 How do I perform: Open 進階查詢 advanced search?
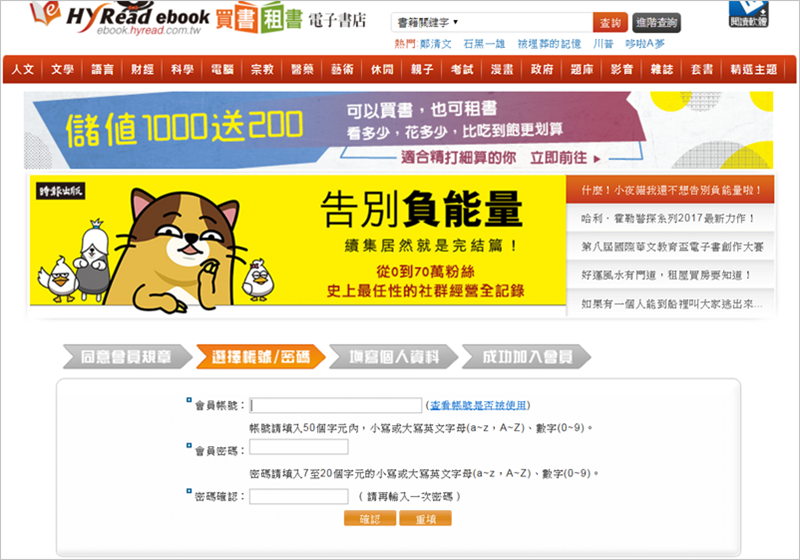pyautogui.click(x=656, y=23)
